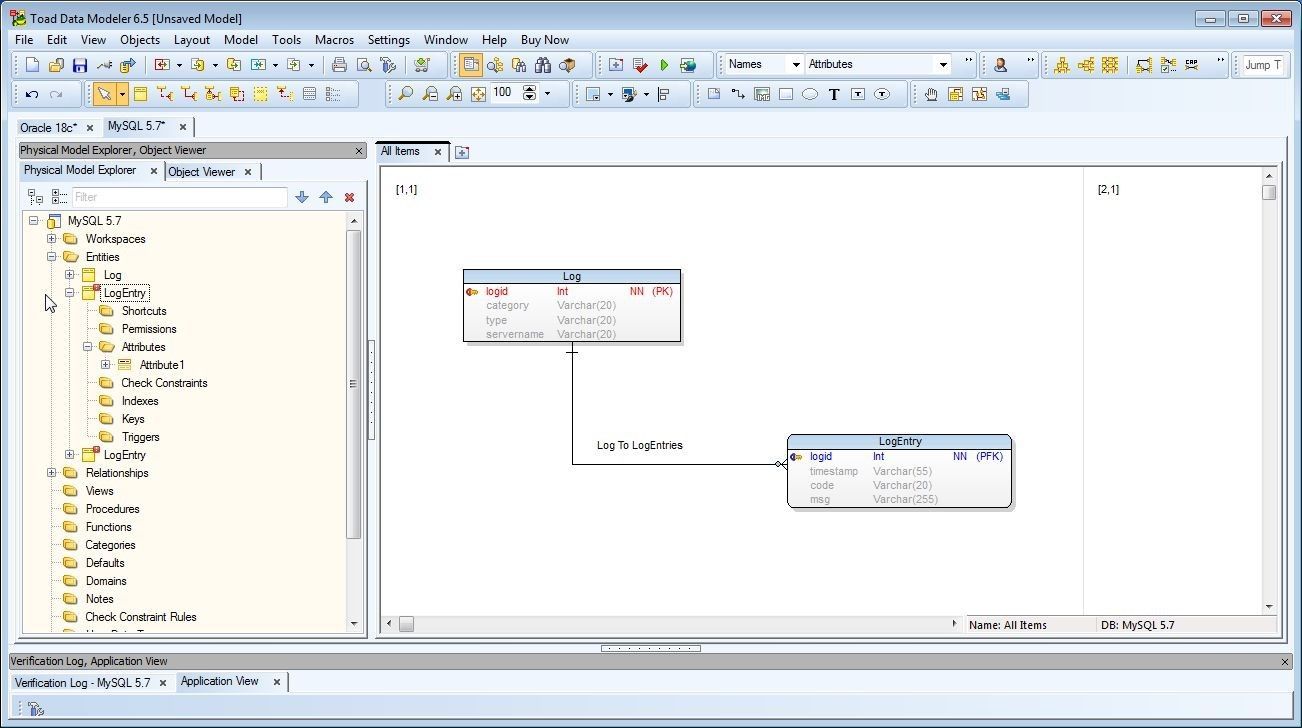Close the Verification Log panel
Screen dimensions: 1302x728
(1285, 661)
